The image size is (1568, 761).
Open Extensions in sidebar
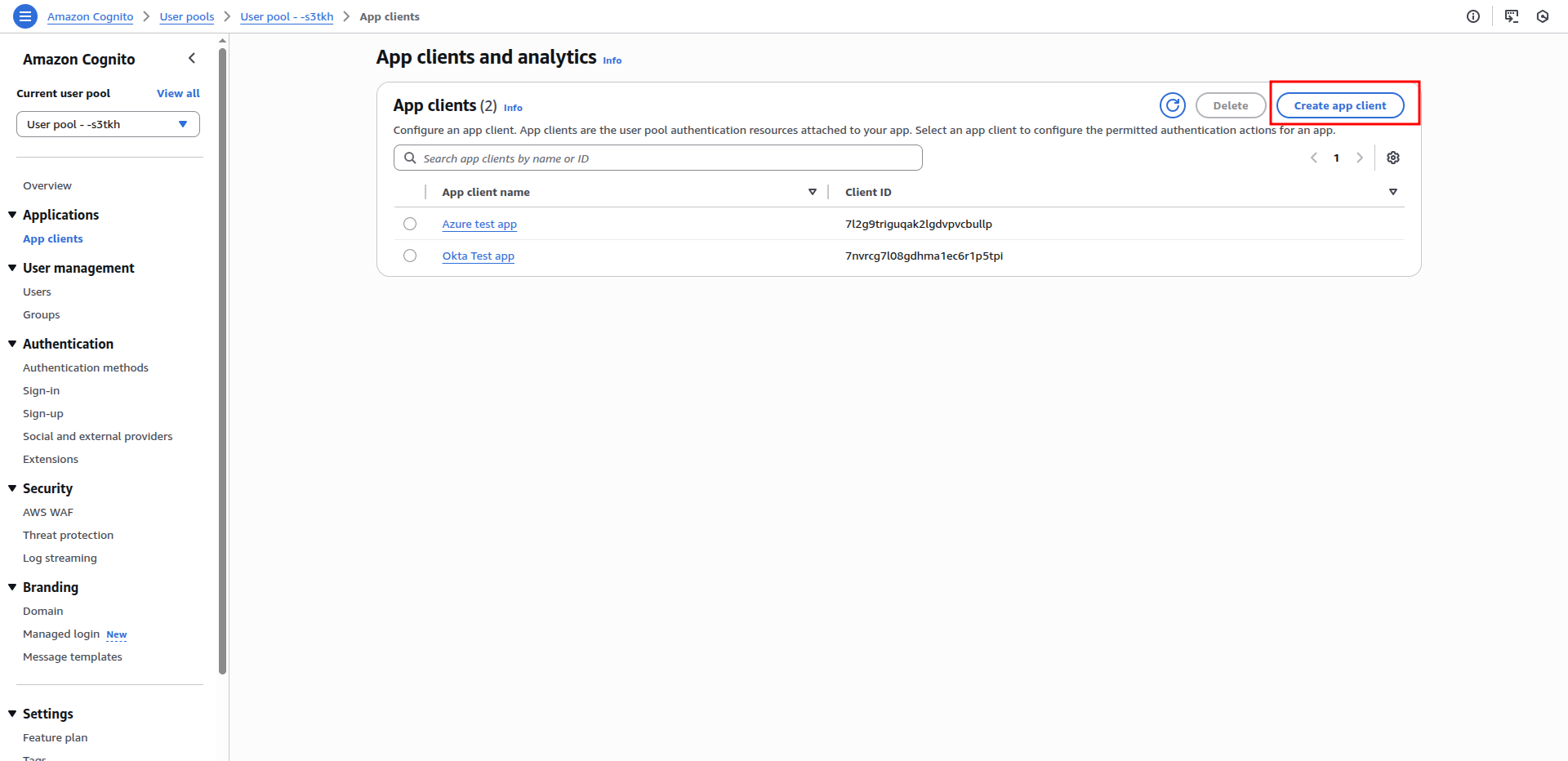(51, 459)
